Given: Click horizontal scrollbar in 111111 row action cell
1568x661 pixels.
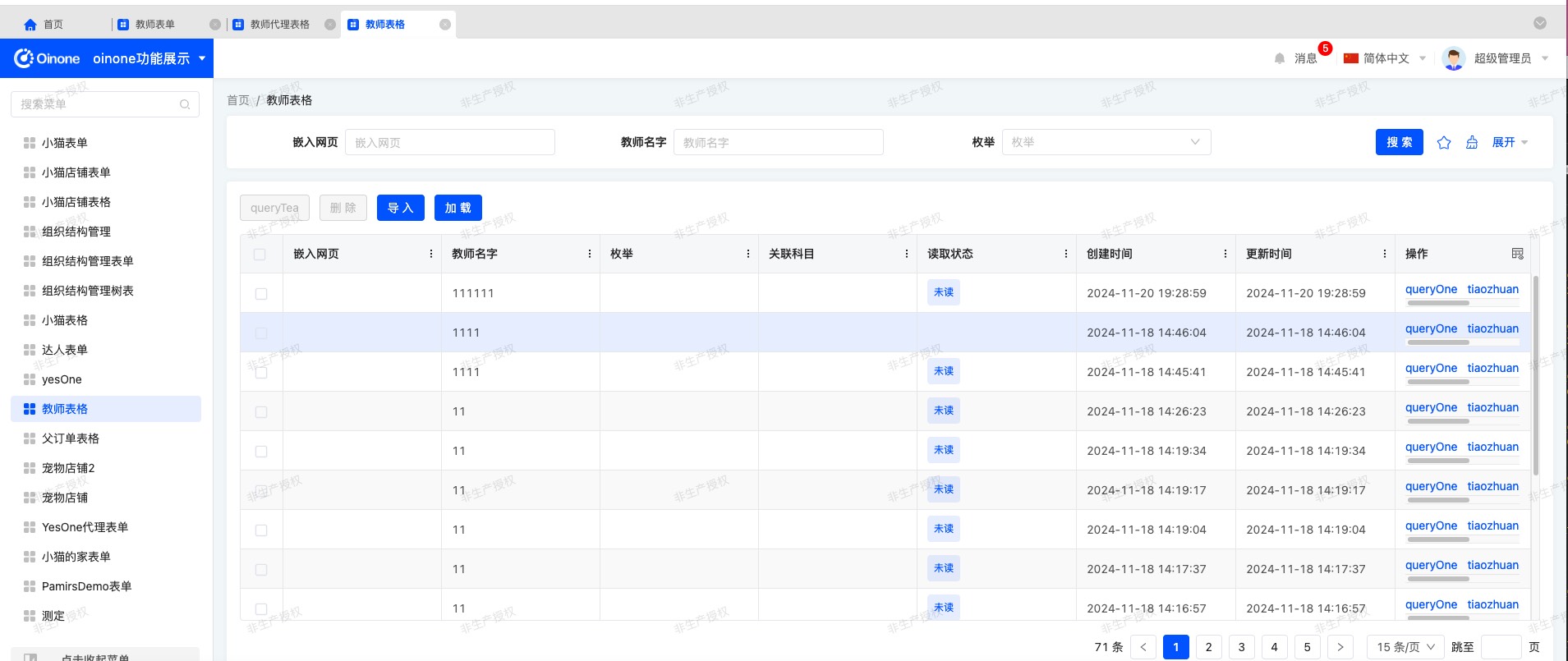Looking at the screenshot, I should point(1437,303).
